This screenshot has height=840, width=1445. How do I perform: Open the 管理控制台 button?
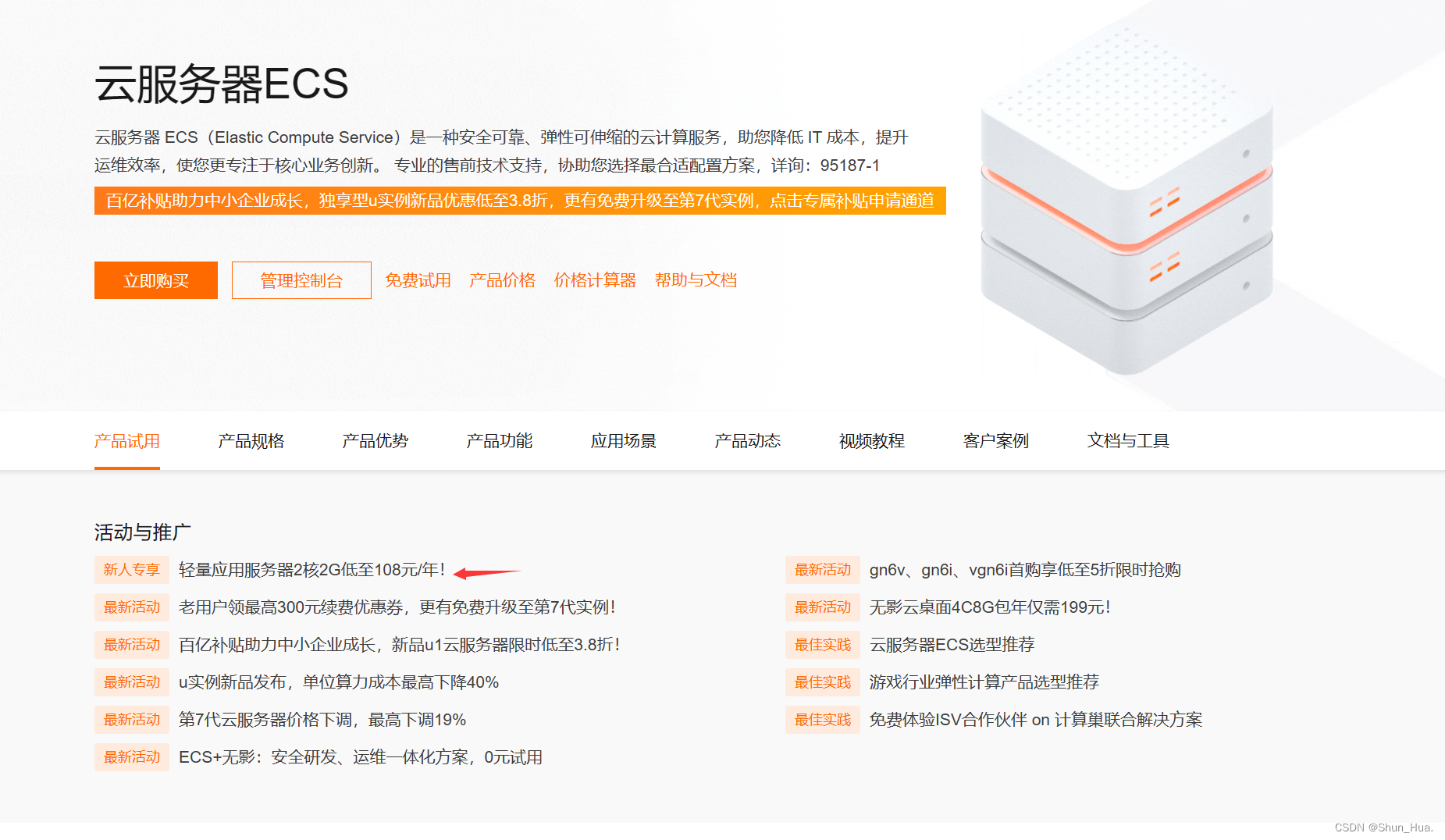coord(301,280)
